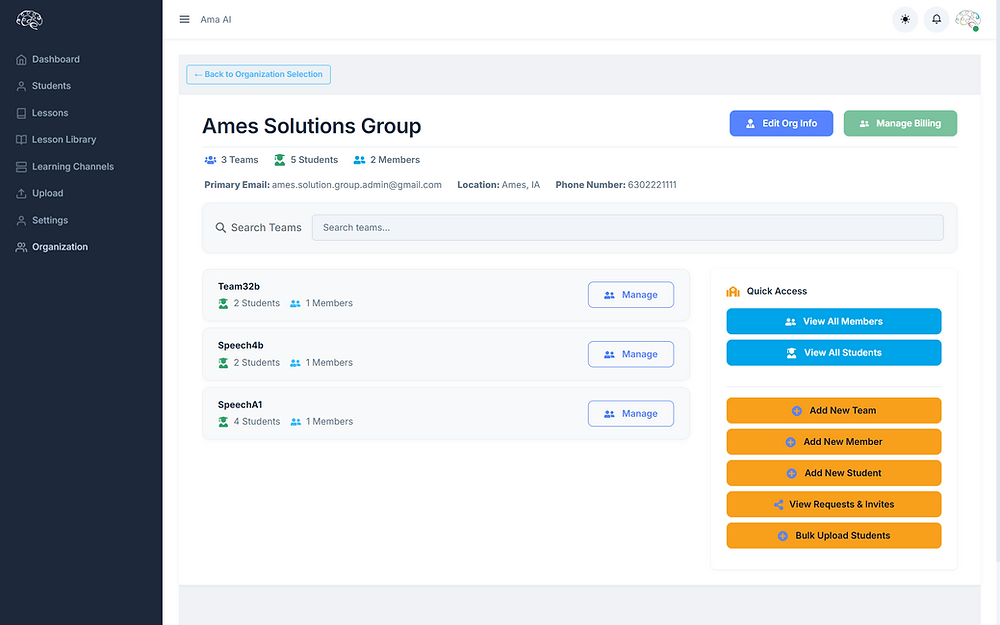Open Manage Billing
This screenshot has width=1000, height=625.
pos(900,123)
